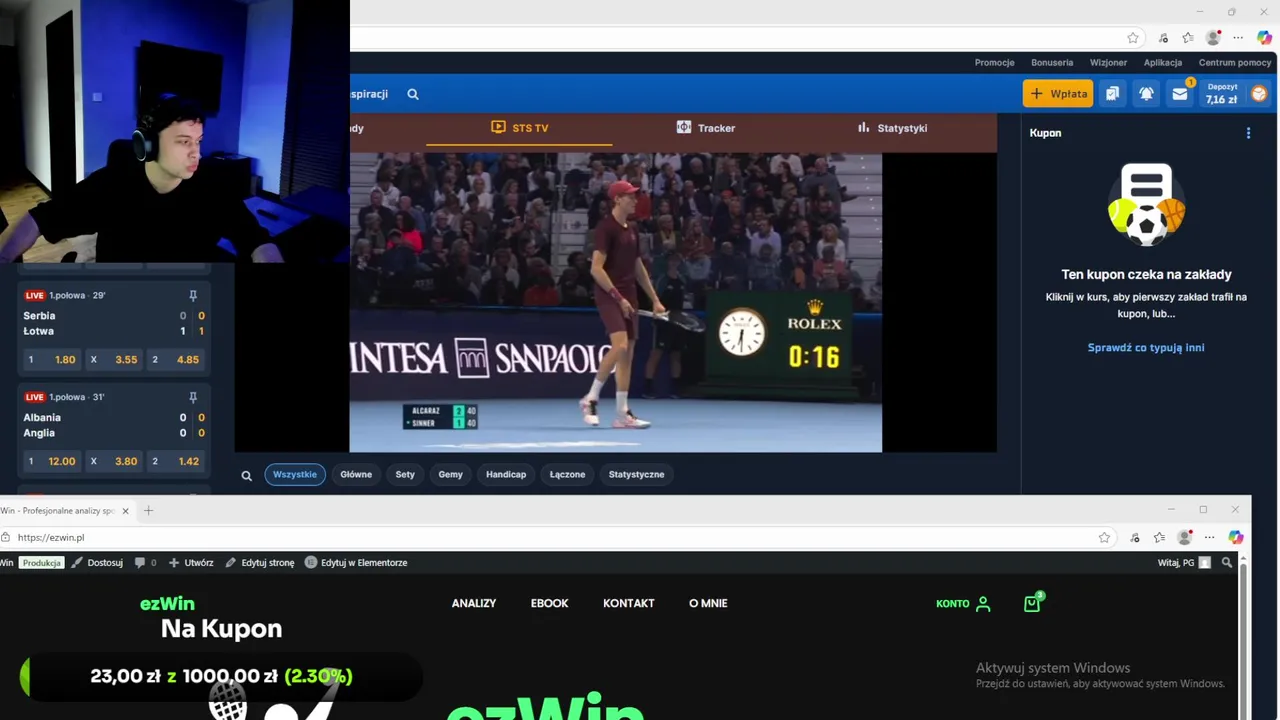Open the Depozyt 7,16 zł balance
This screenshot has width=1280, height=720.
tap(1222, 94)
